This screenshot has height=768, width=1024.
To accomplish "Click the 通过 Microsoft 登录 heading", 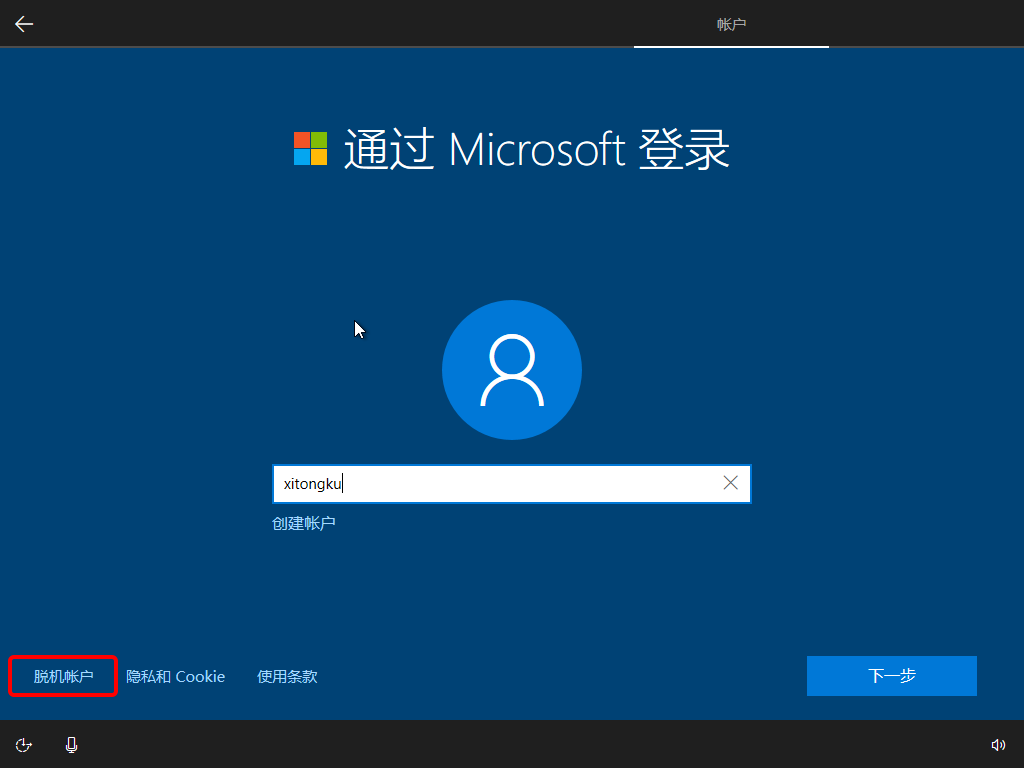I will [536, 150].
